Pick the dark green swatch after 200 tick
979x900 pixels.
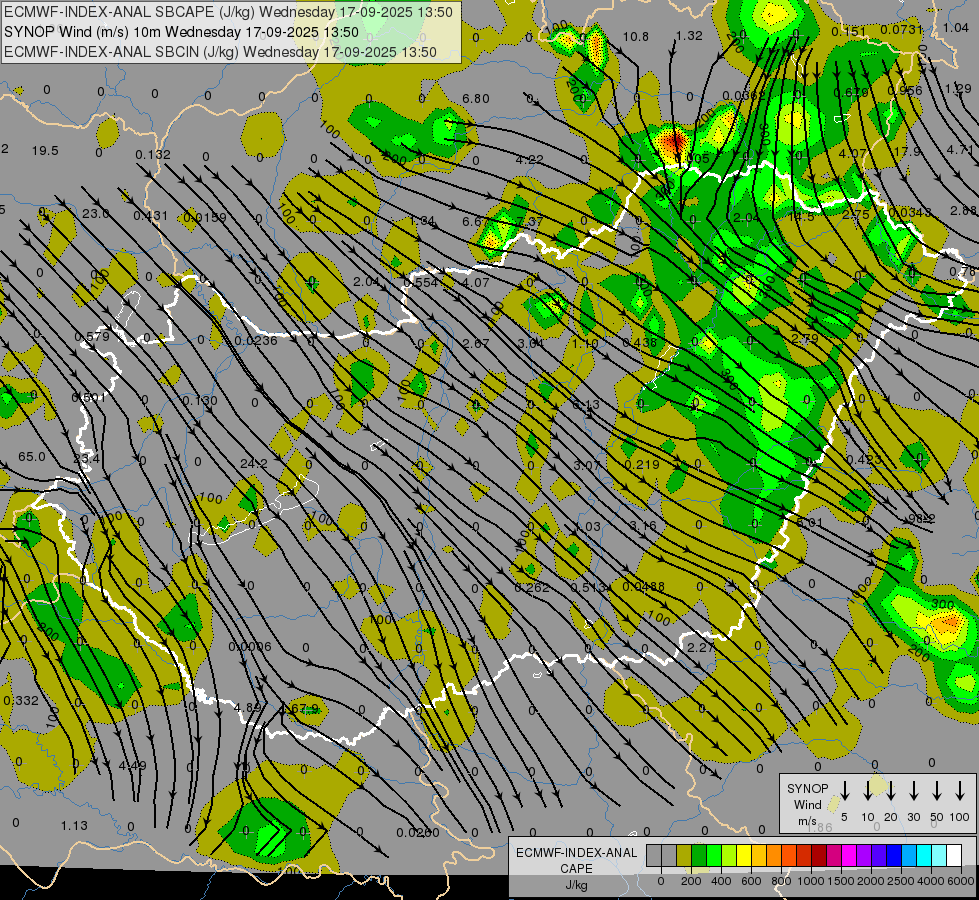699,855
